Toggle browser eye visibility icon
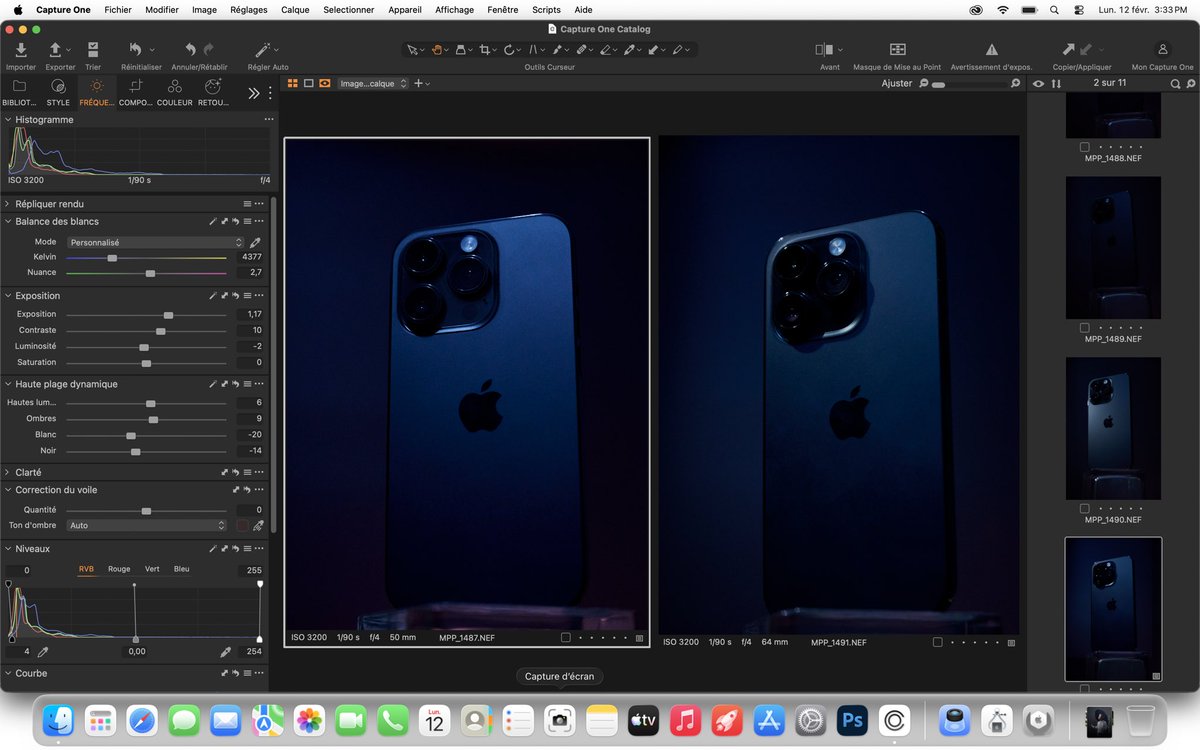The height and width of the screenshot is (750, 1200). [x=1038, y=84]
